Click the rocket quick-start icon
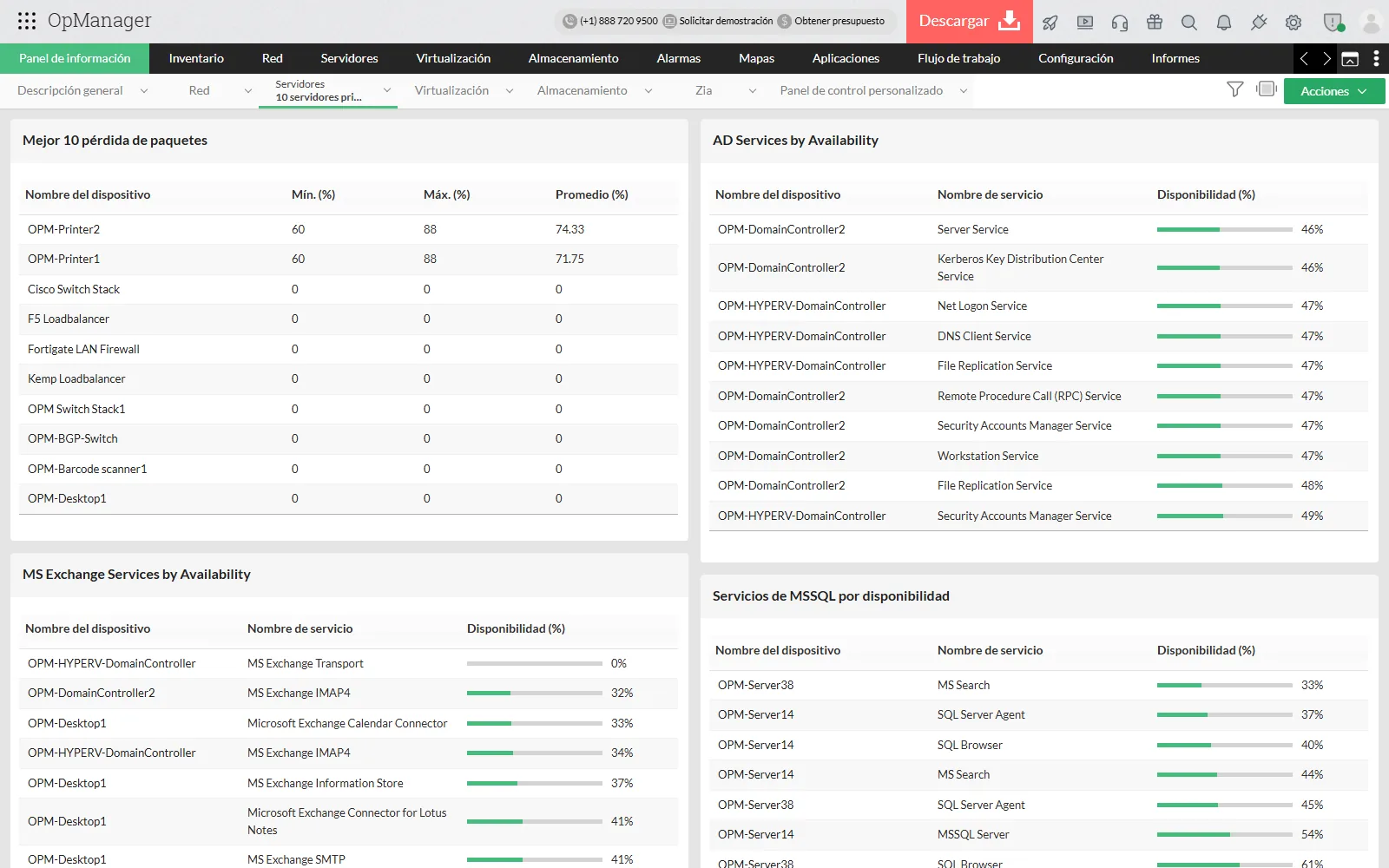Viewport: 1389px width, 868px height. coord(1050,23)
